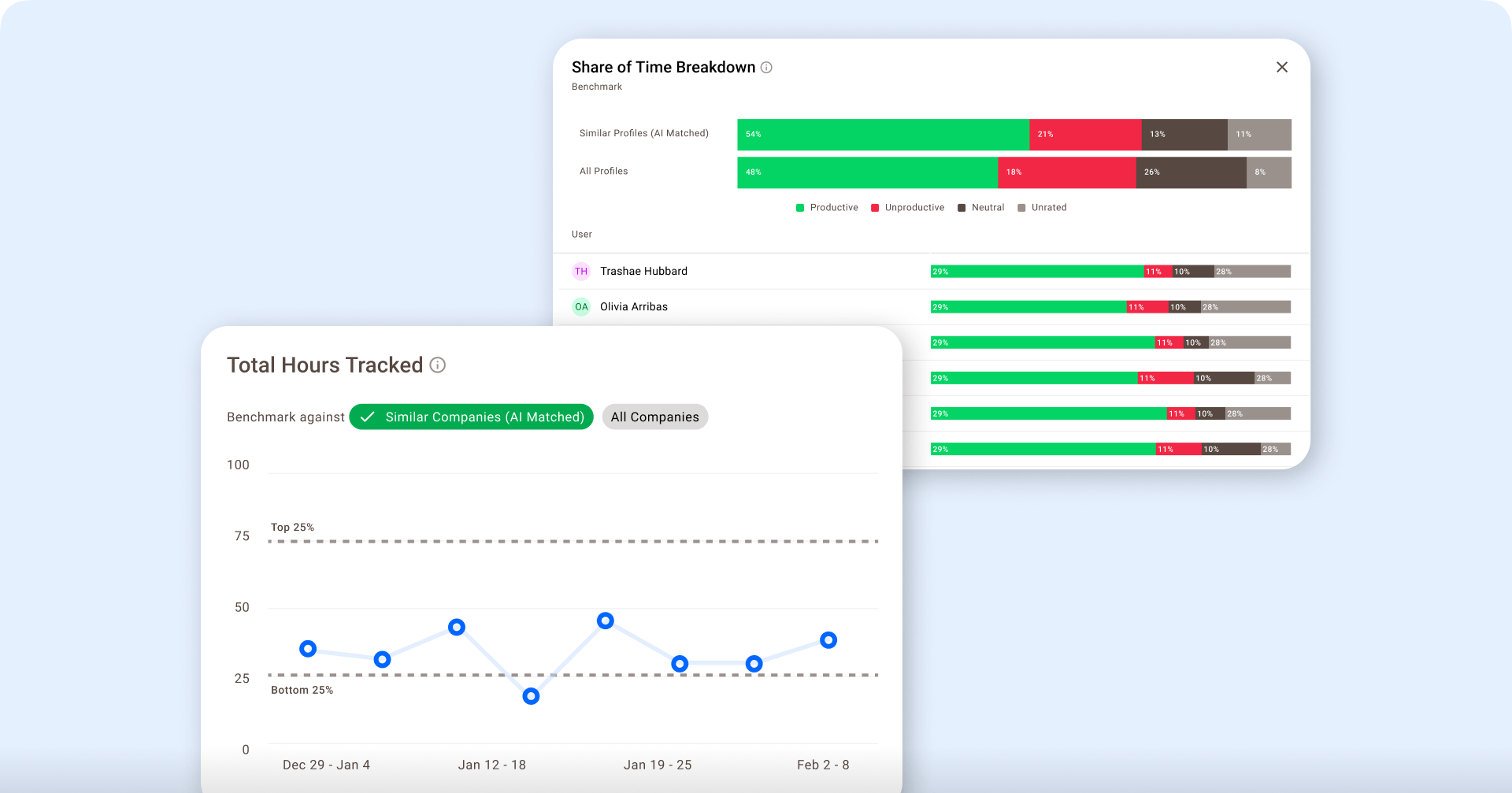Click the Jan 19 - 25 axis label
Viewport: 1512px width, 793px height.
[658, 765]
